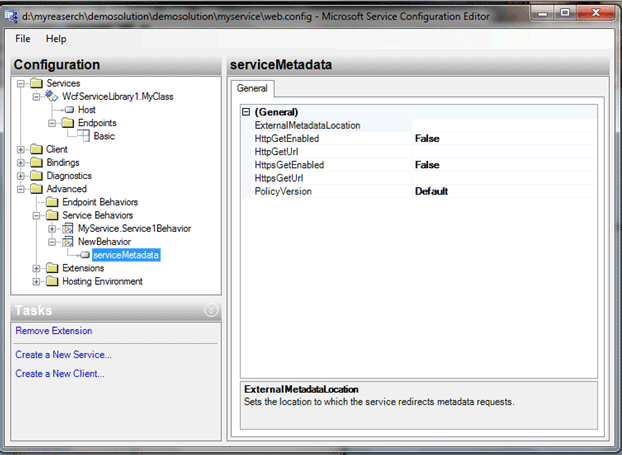Click the HttpsGetUrl value field
This screenshot has width=622, height=455.
coord(504,178)
